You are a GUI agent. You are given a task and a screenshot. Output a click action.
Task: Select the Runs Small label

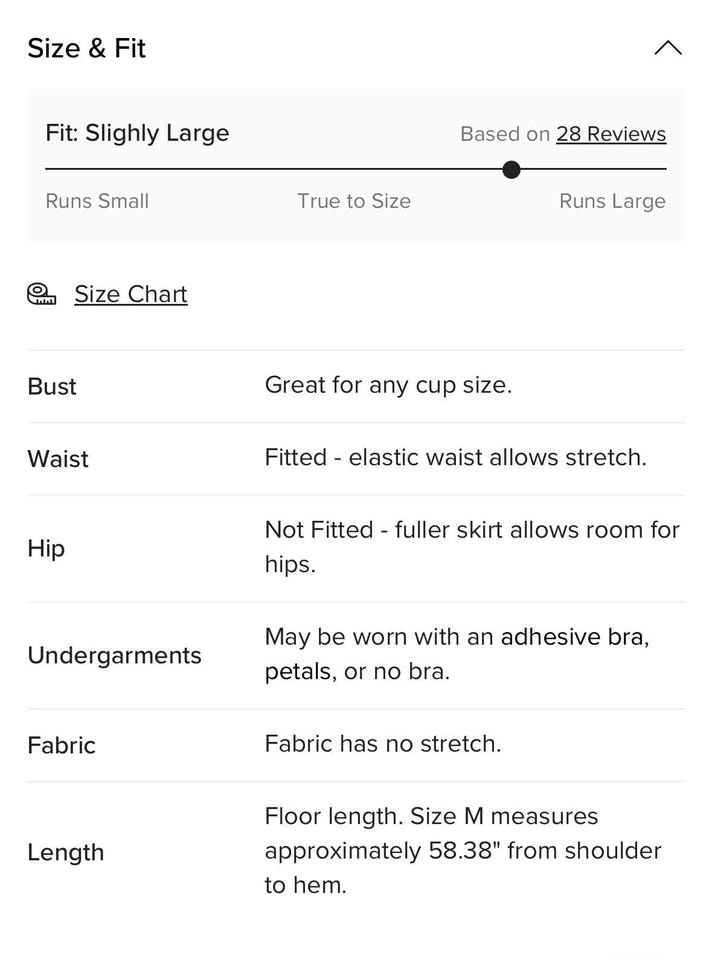[x=97, y=201]
